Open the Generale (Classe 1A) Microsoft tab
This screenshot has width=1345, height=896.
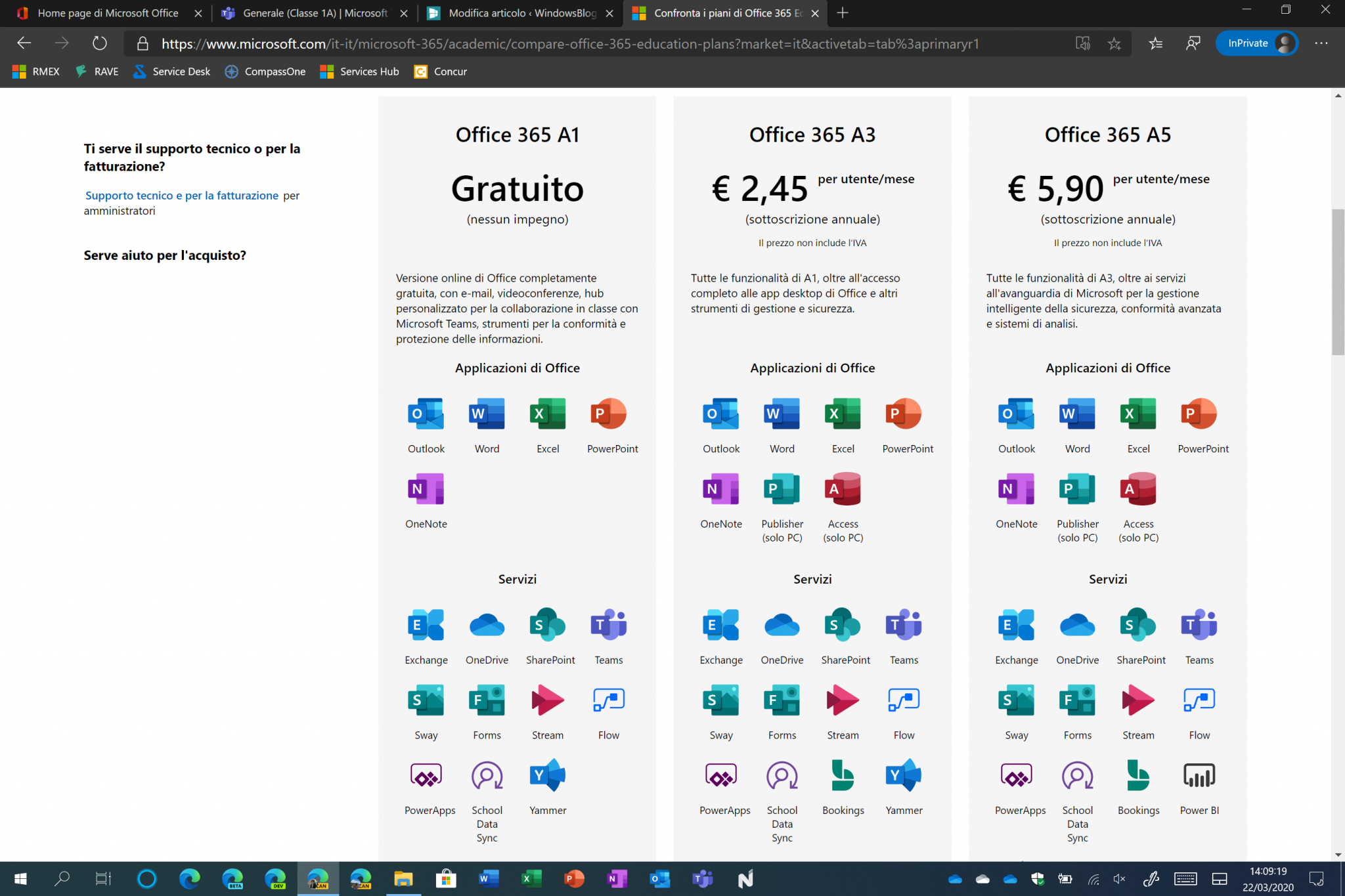309,12
